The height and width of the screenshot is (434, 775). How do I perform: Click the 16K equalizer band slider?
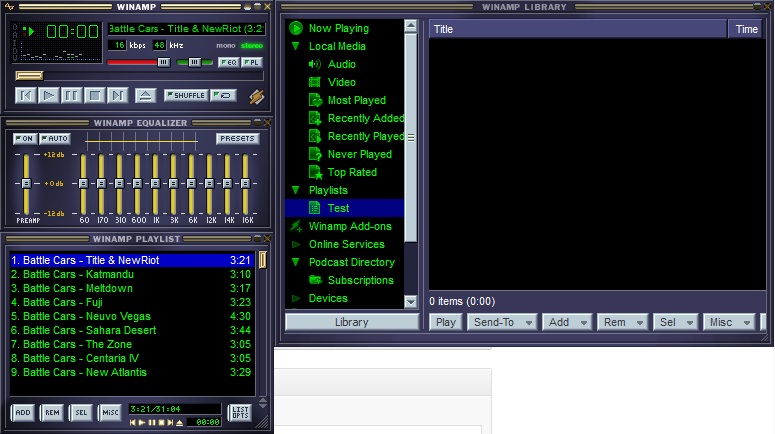point(245,183)
